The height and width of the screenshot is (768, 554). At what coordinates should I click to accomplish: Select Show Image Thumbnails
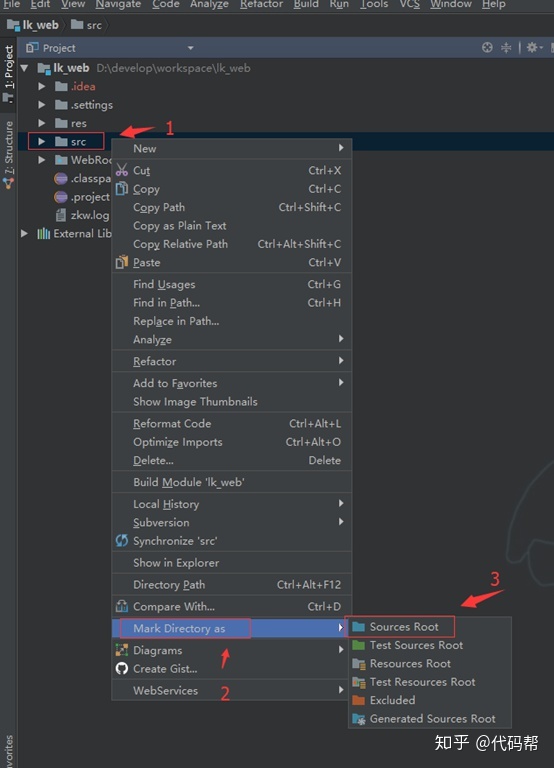tap(232, 402)
